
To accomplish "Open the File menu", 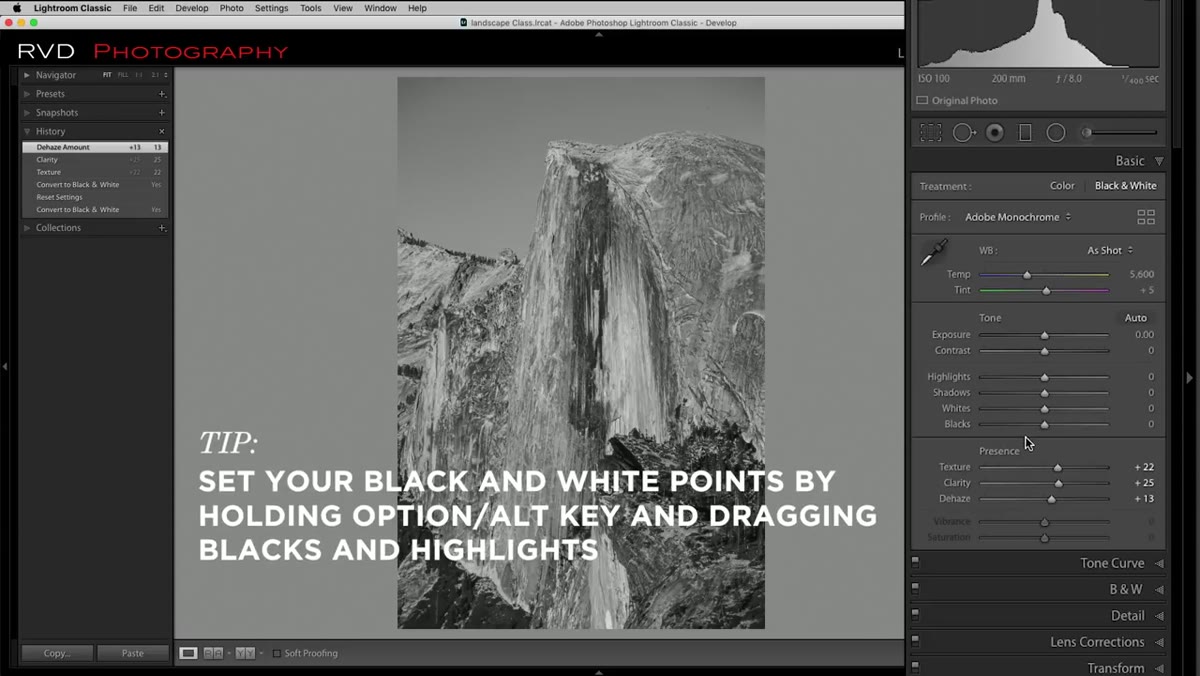I will 130,8.
